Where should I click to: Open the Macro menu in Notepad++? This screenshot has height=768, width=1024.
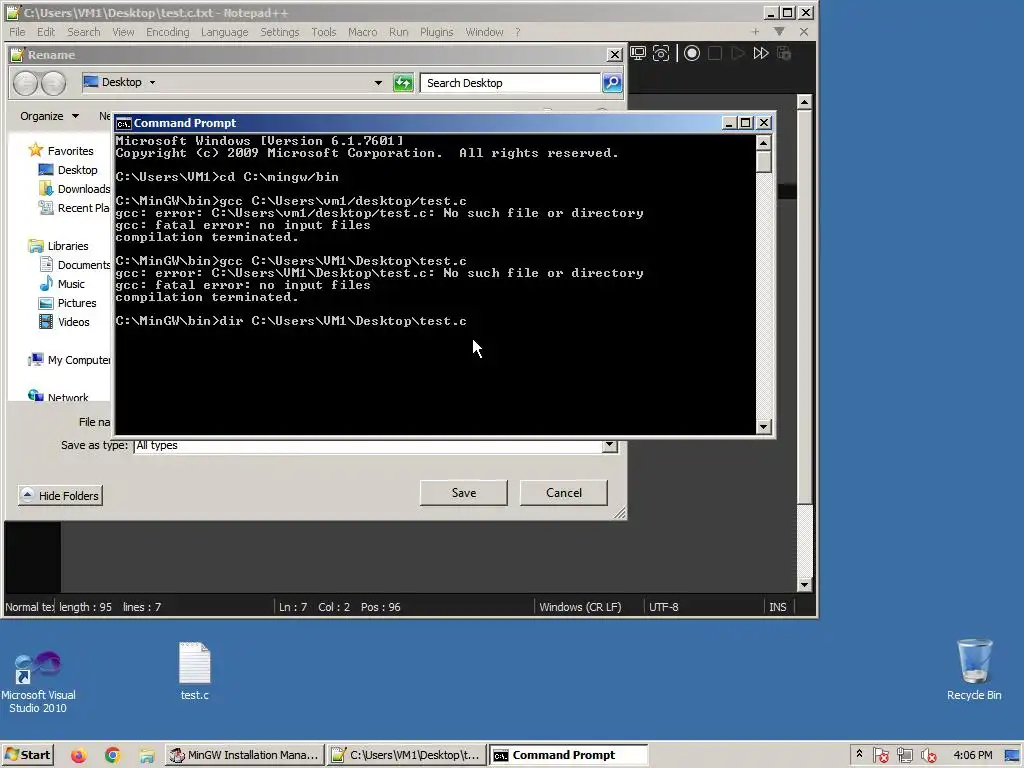tap(362, 32)
